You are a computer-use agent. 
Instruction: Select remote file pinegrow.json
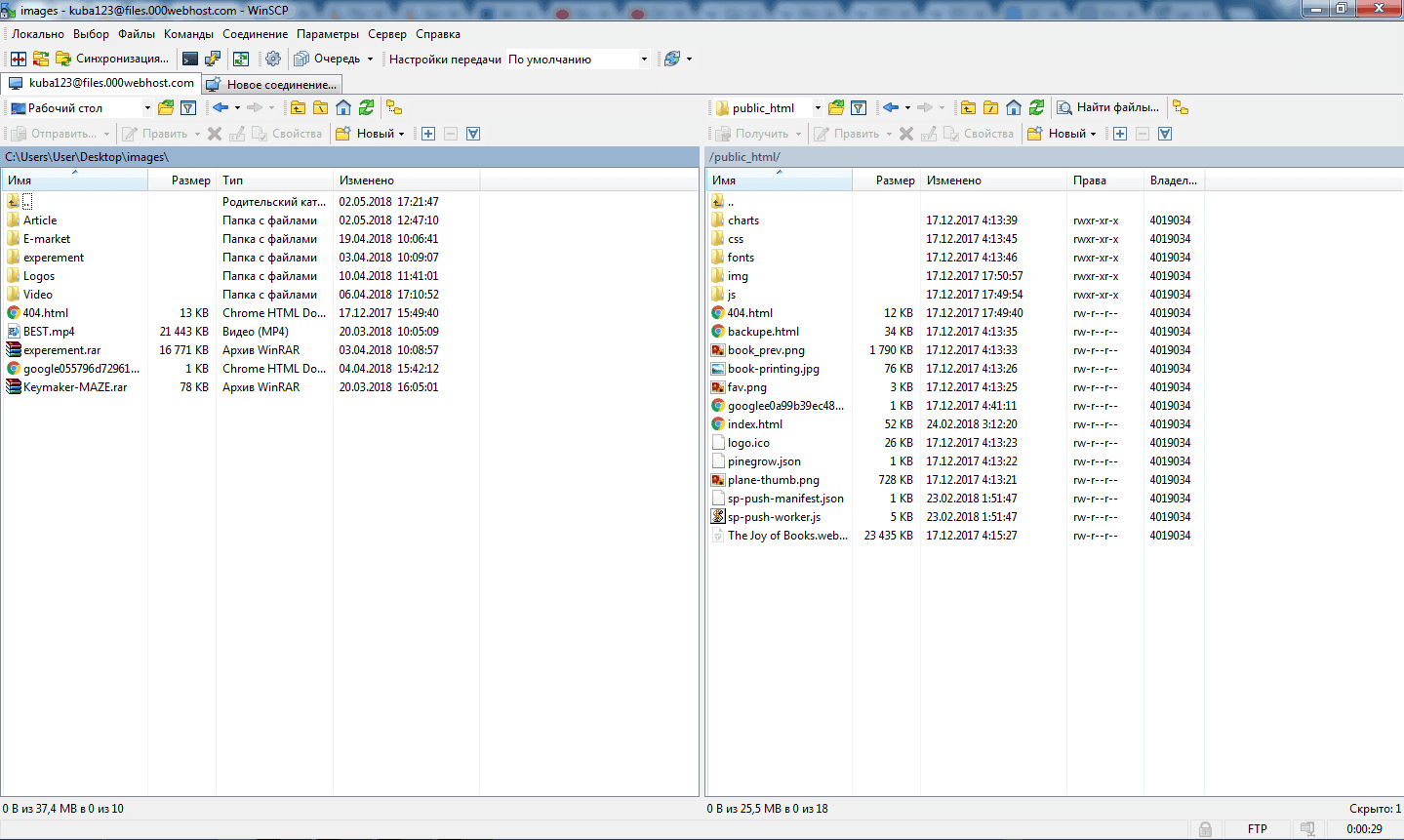764,461
